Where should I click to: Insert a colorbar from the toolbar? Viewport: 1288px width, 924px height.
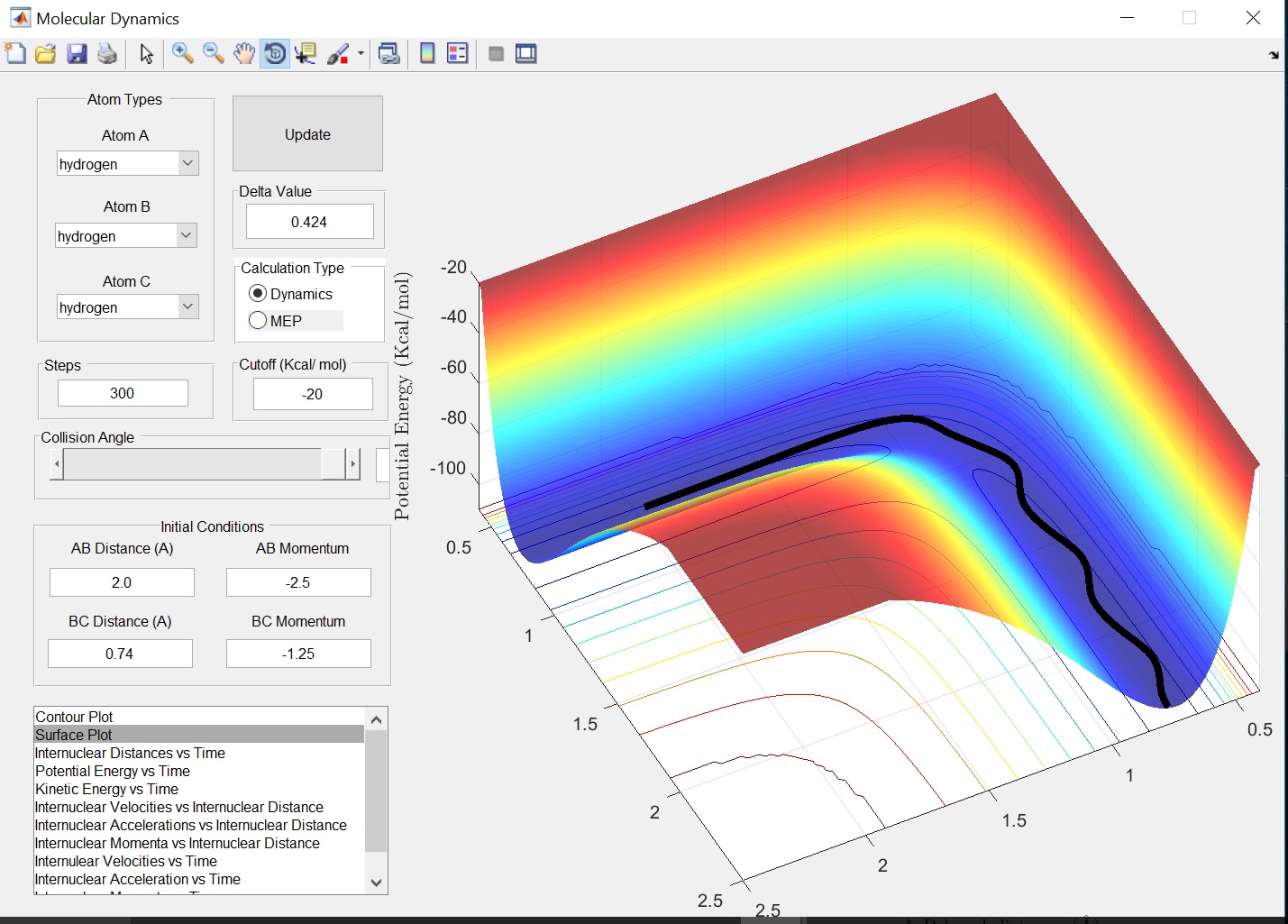pos(427,54)
